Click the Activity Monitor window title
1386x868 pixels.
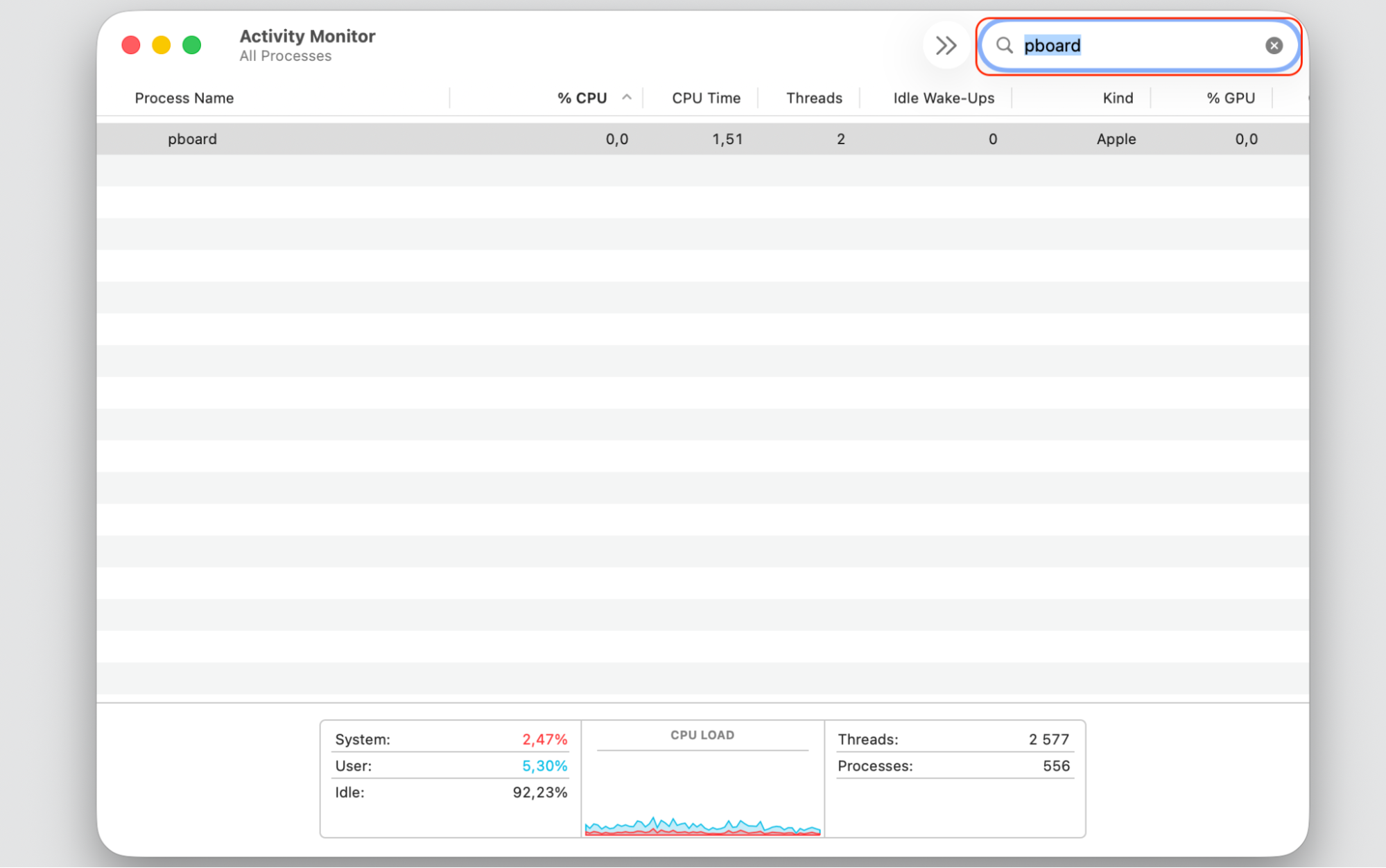[307, 36]
